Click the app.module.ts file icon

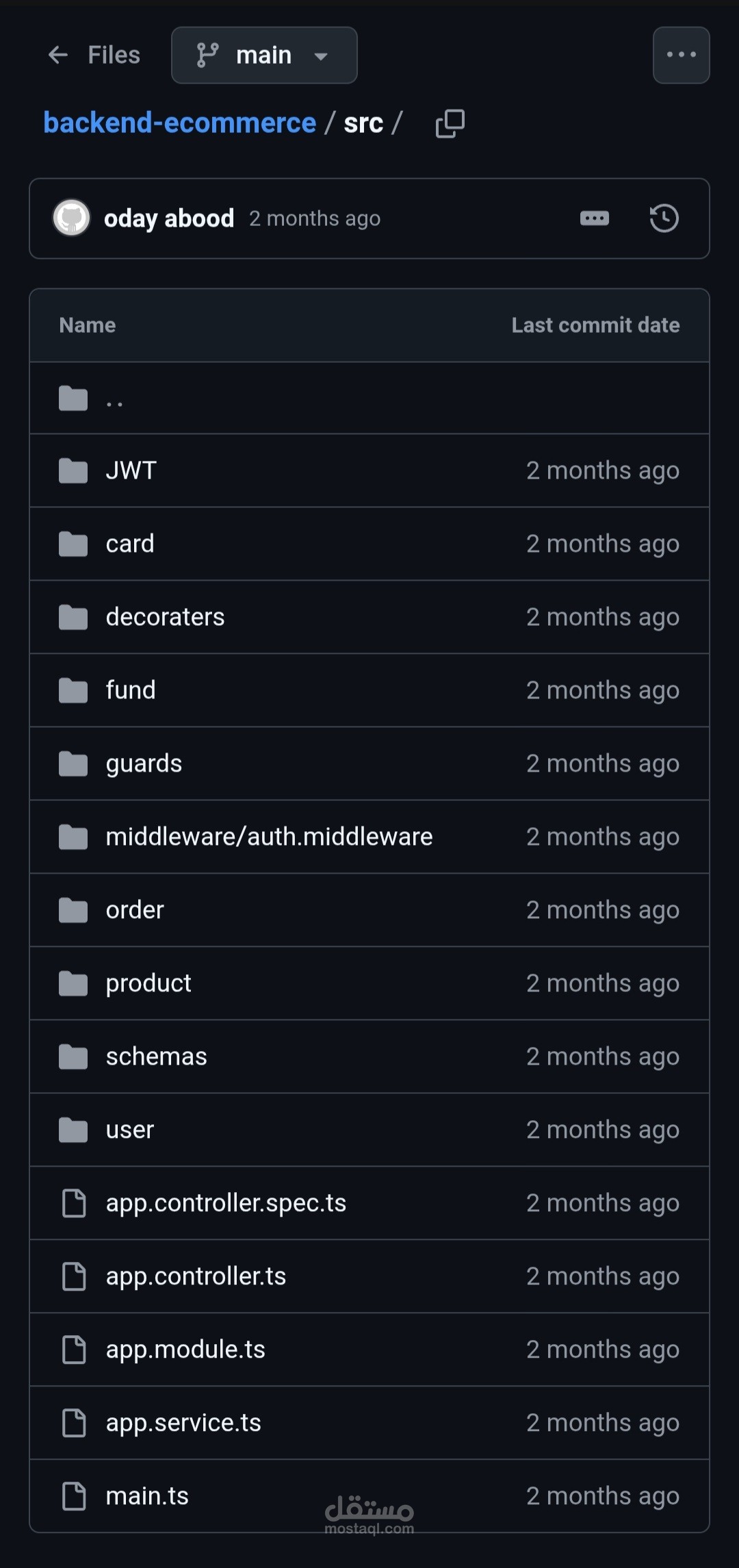(74, 1350)
